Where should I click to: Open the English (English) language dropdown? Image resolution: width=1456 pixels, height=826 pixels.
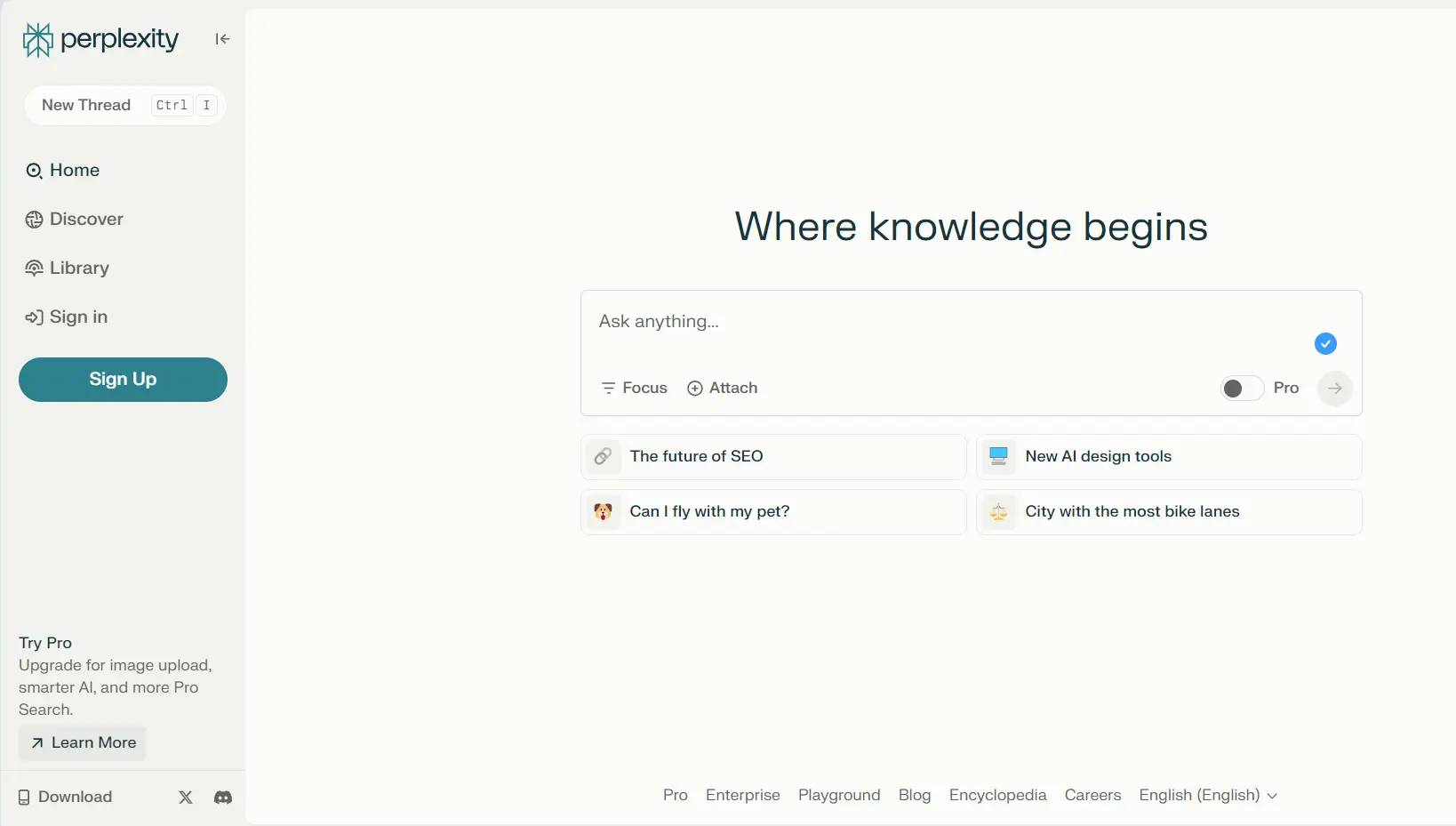pyautogui.click(x=1208, y=796)
